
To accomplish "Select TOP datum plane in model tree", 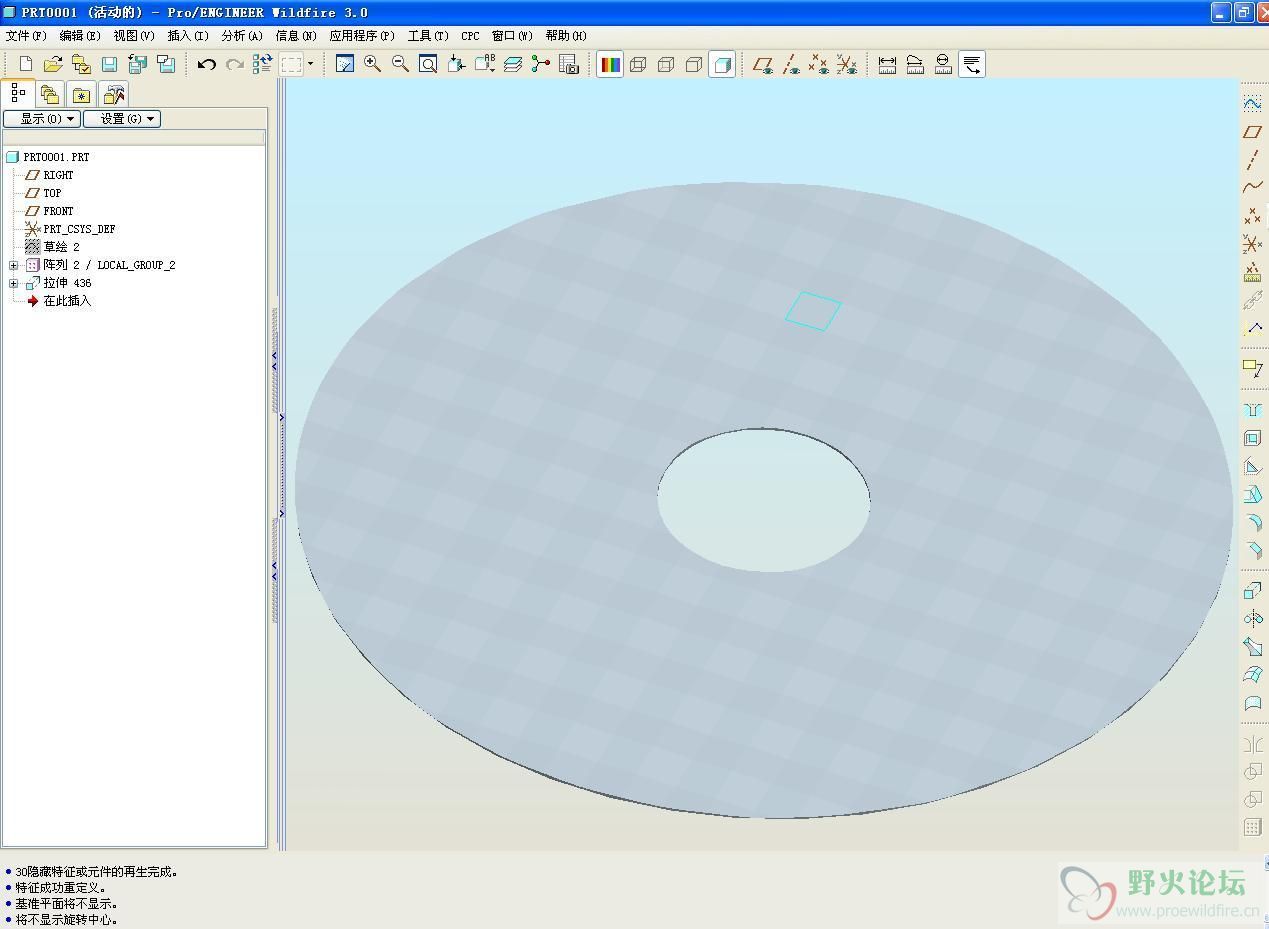I will click(52, 193).
